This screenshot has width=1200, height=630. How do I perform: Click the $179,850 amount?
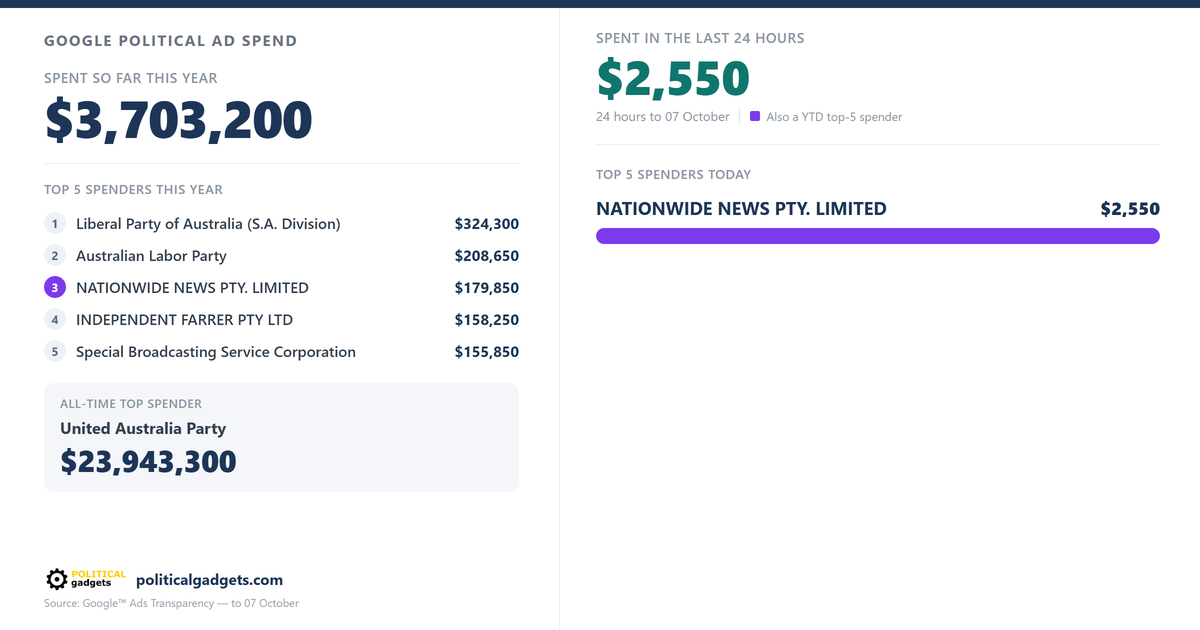tap(487, 288)
